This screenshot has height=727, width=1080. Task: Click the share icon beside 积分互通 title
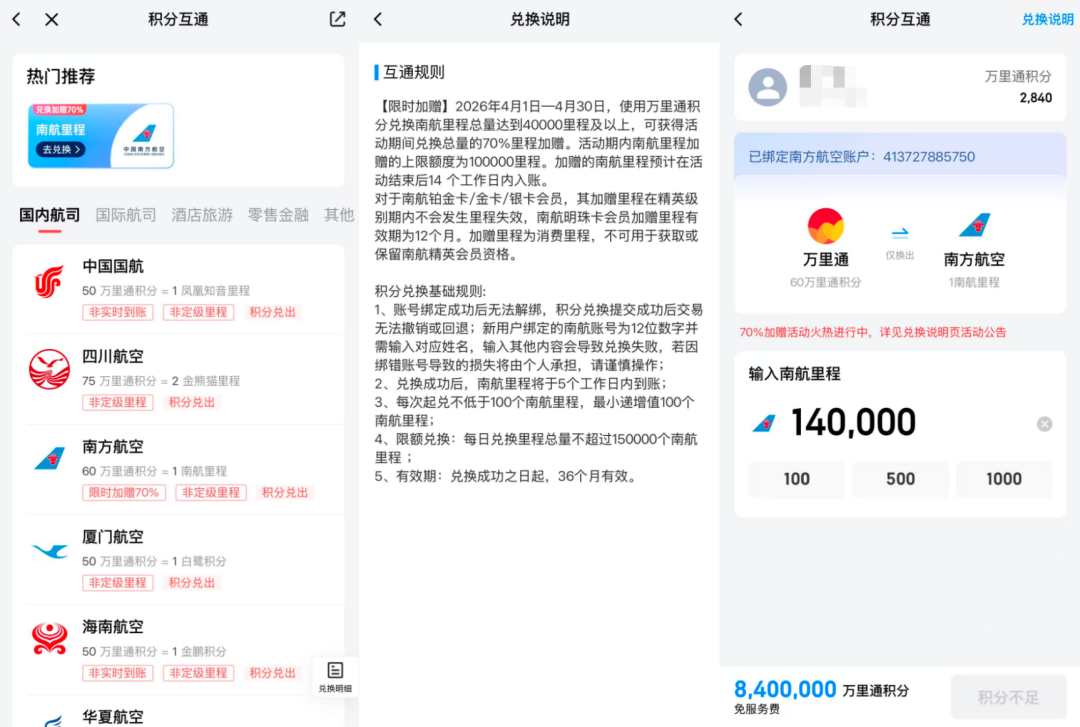click(x=336, y=19)
